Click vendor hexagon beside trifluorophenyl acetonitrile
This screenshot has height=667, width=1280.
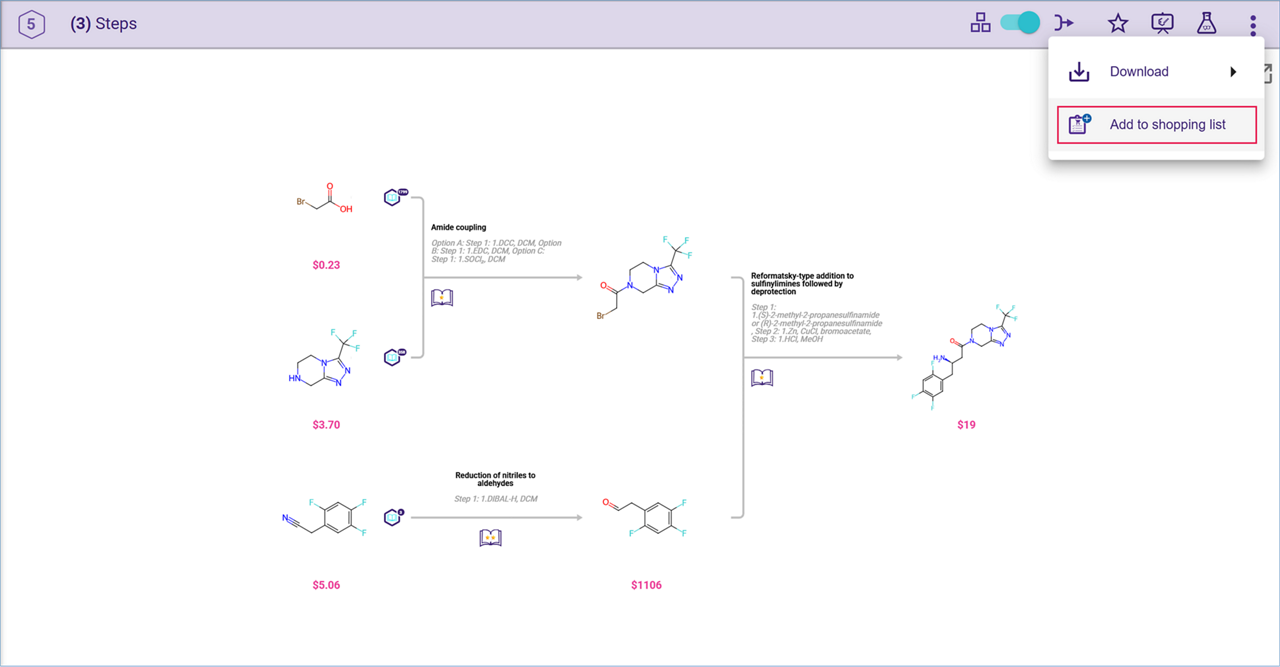point(394,517)
